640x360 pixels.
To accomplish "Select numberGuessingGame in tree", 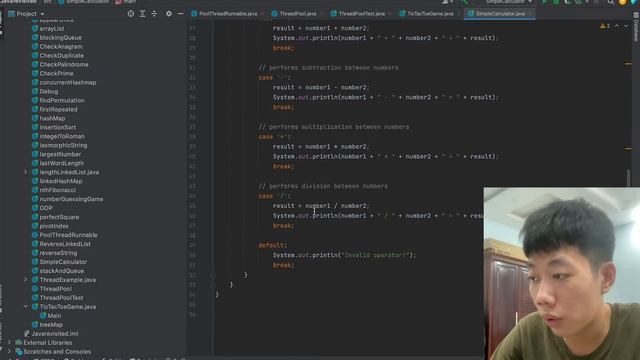I will click(x=71, y=199).
